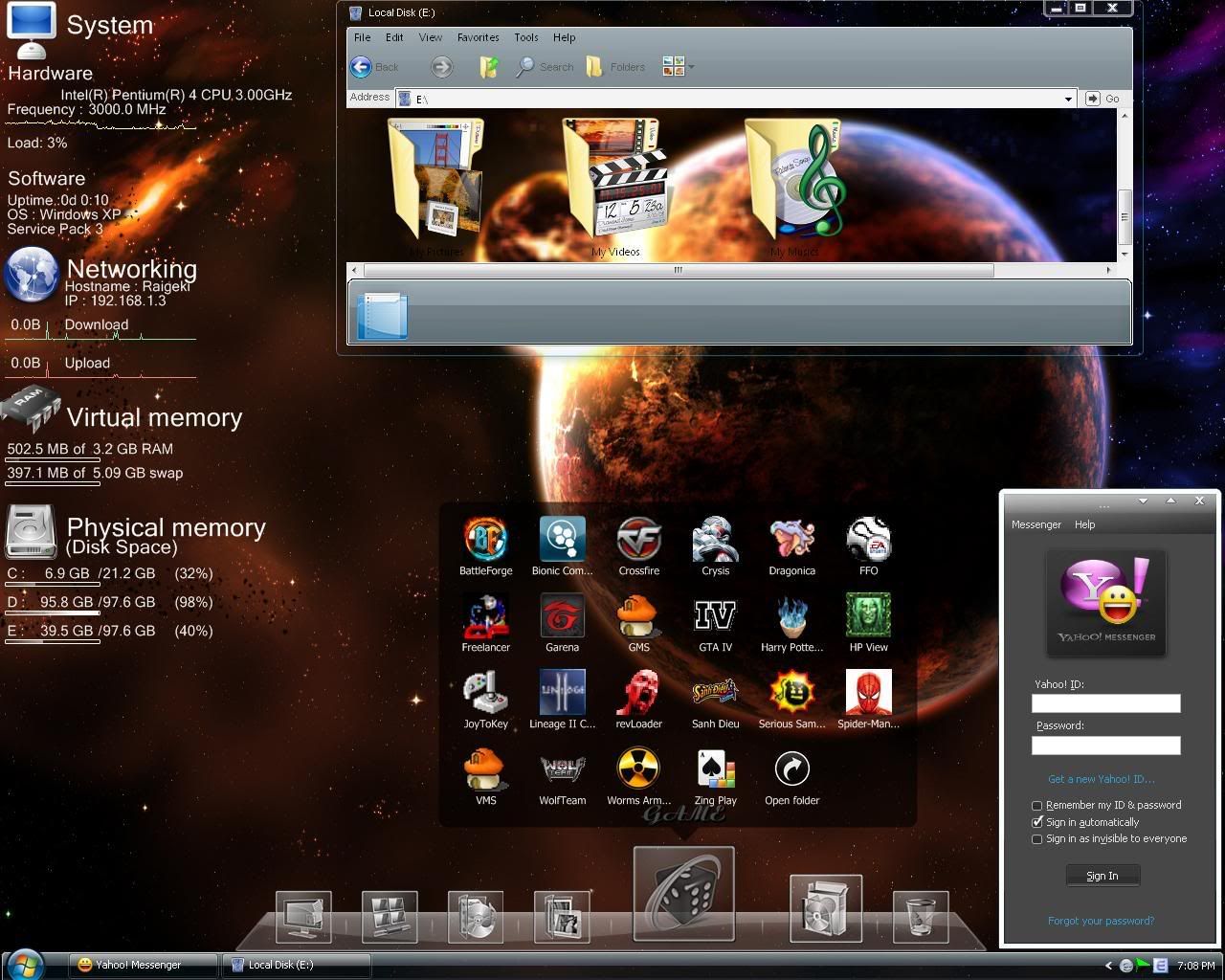
Task: Click into the Password field
Action: pyautogui.click(x=1105, y=745)
